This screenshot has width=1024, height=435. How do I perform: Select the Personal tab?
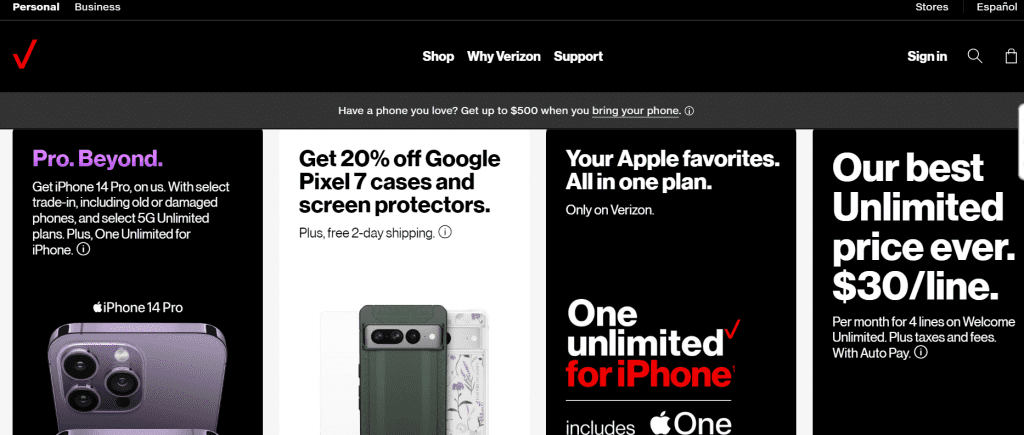pyautogui.click(x=36, y=7)
